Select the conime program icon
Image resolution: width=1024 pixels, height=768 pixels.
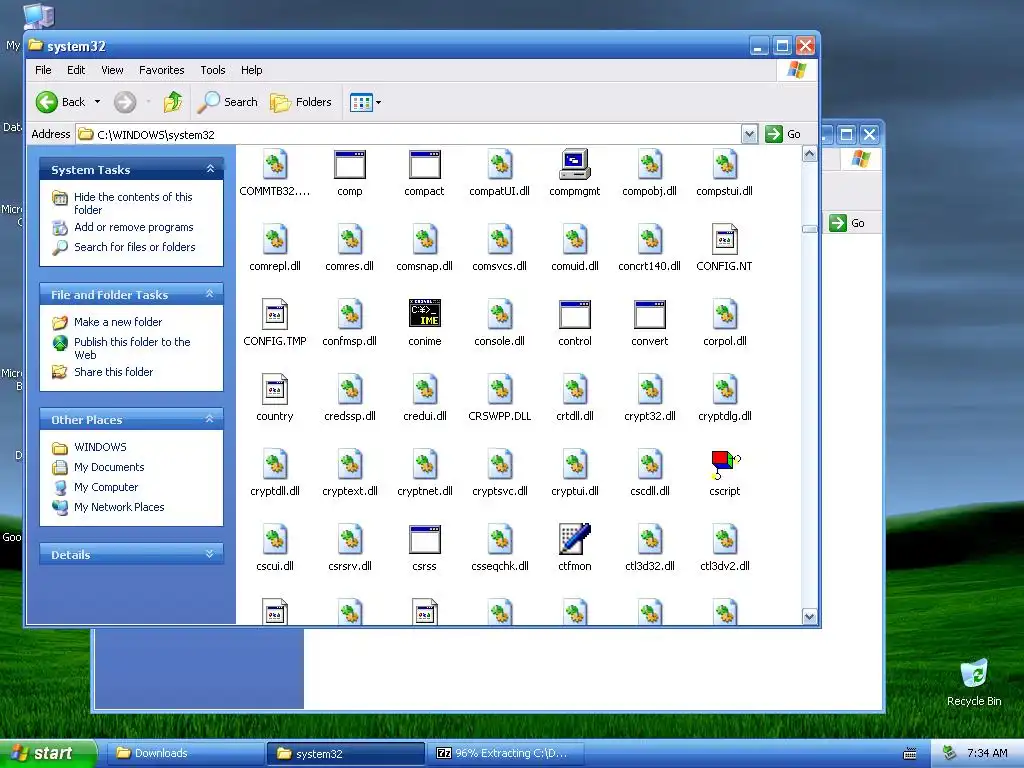[x=424, y=314]
